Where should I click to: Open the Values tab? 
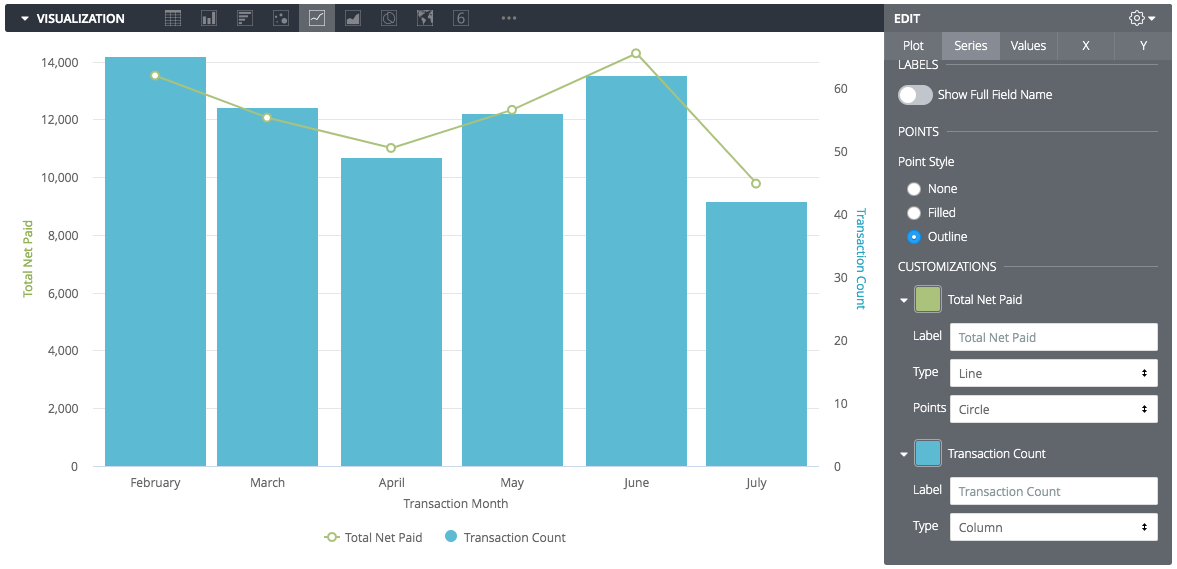tap(1028, 46)
